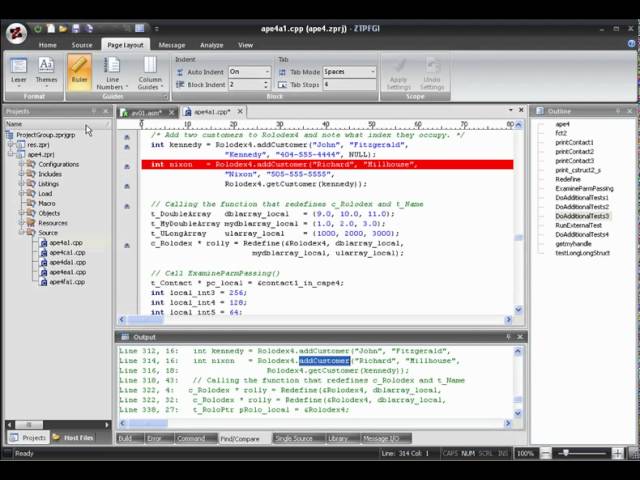The width and height of the screenshot is (640, 480).
Task: Open ape4da1.cpp file in project tree
Action: coord(67,262)
